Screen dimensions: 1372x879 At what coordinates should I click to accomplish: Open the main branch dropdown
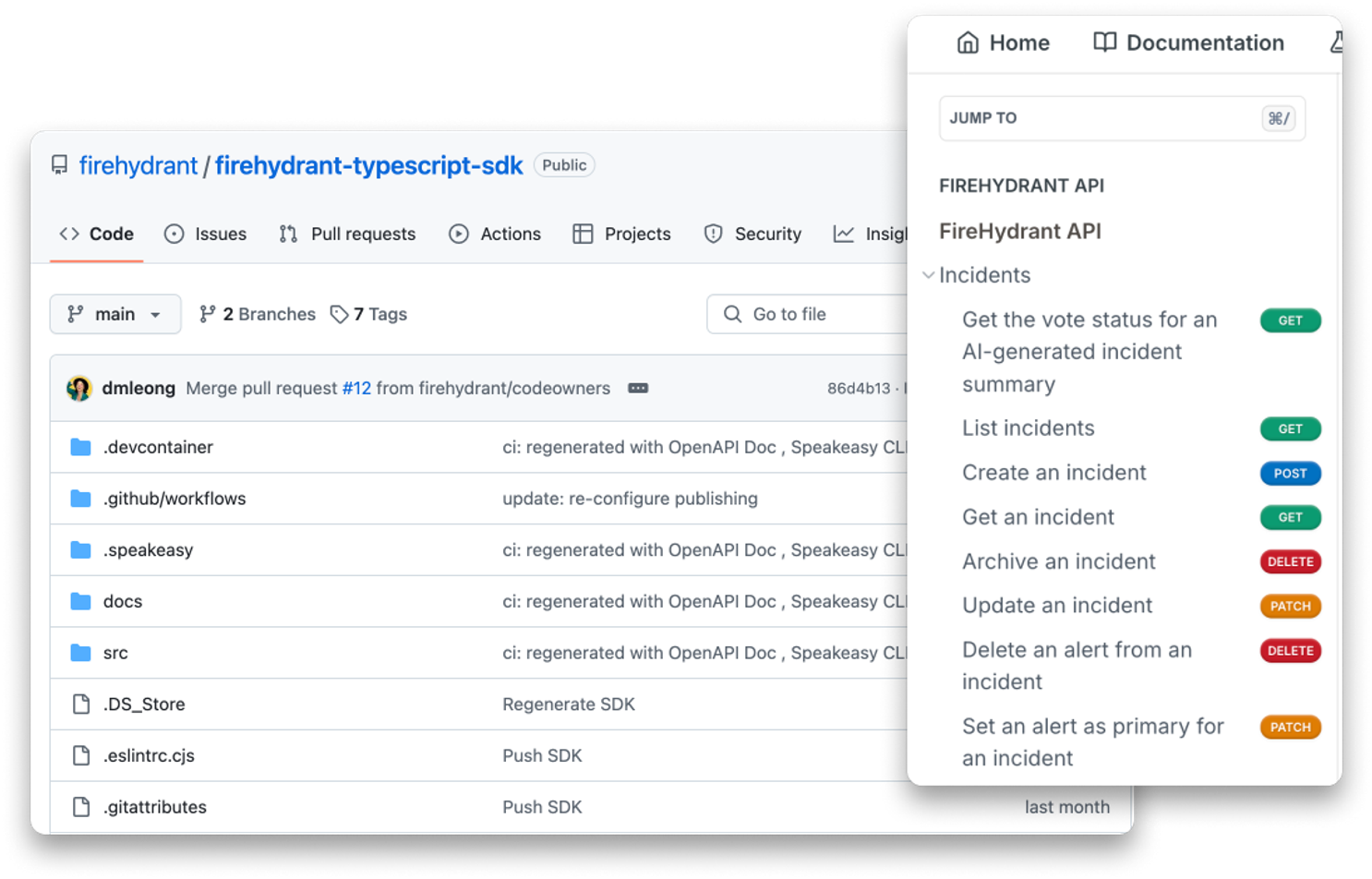click(115, 314)
